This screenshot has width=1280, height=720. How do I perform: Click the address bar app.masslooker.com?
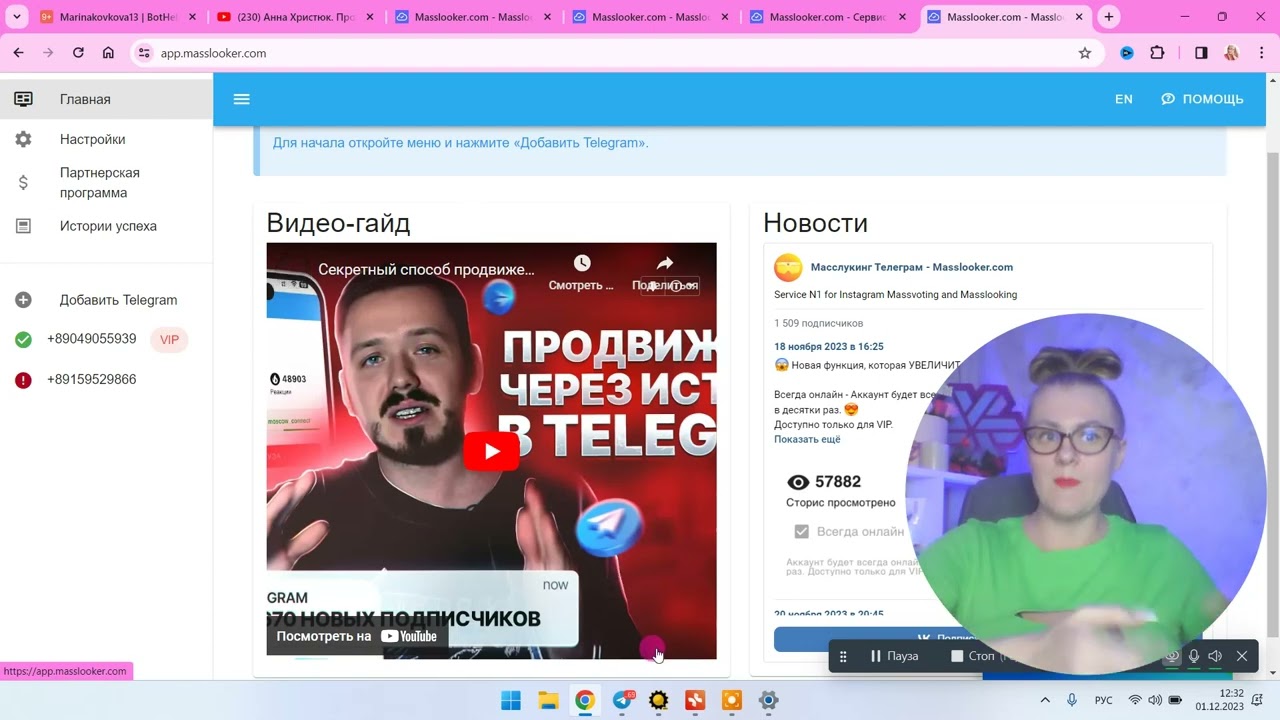coord(213,53)
